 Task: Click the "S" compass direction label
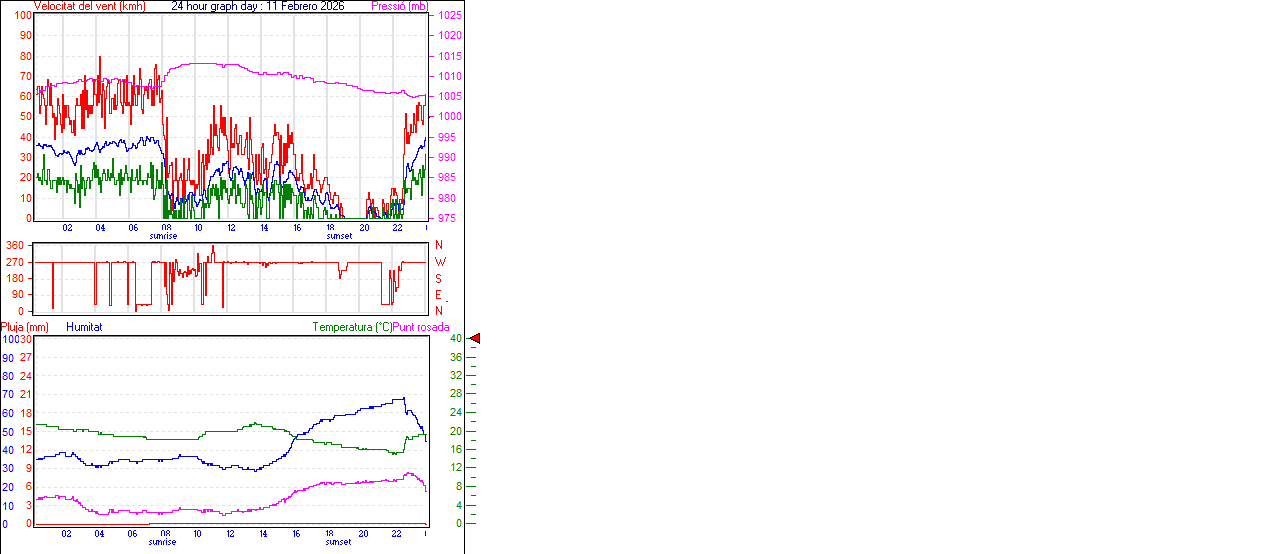point(438,278)
